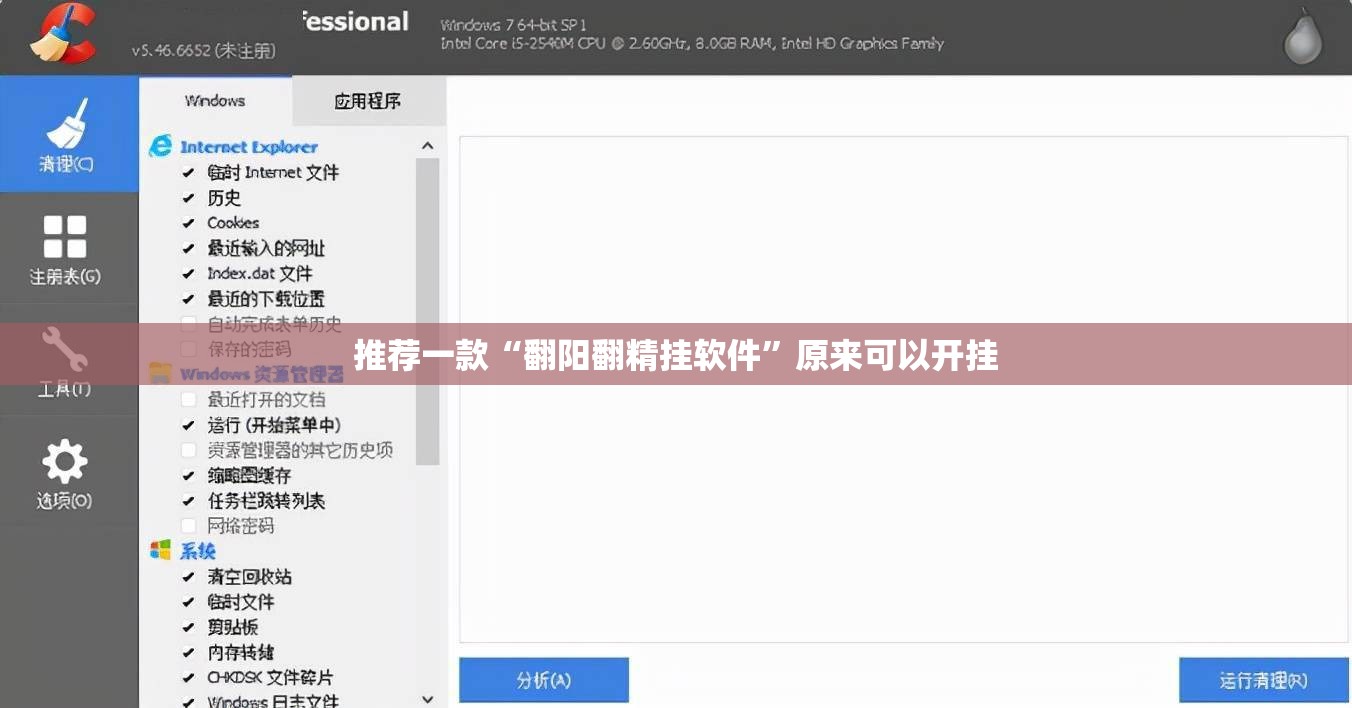Uncheck the 清空回收站 checkbox
1352x708 pixels.
[188, 577]
